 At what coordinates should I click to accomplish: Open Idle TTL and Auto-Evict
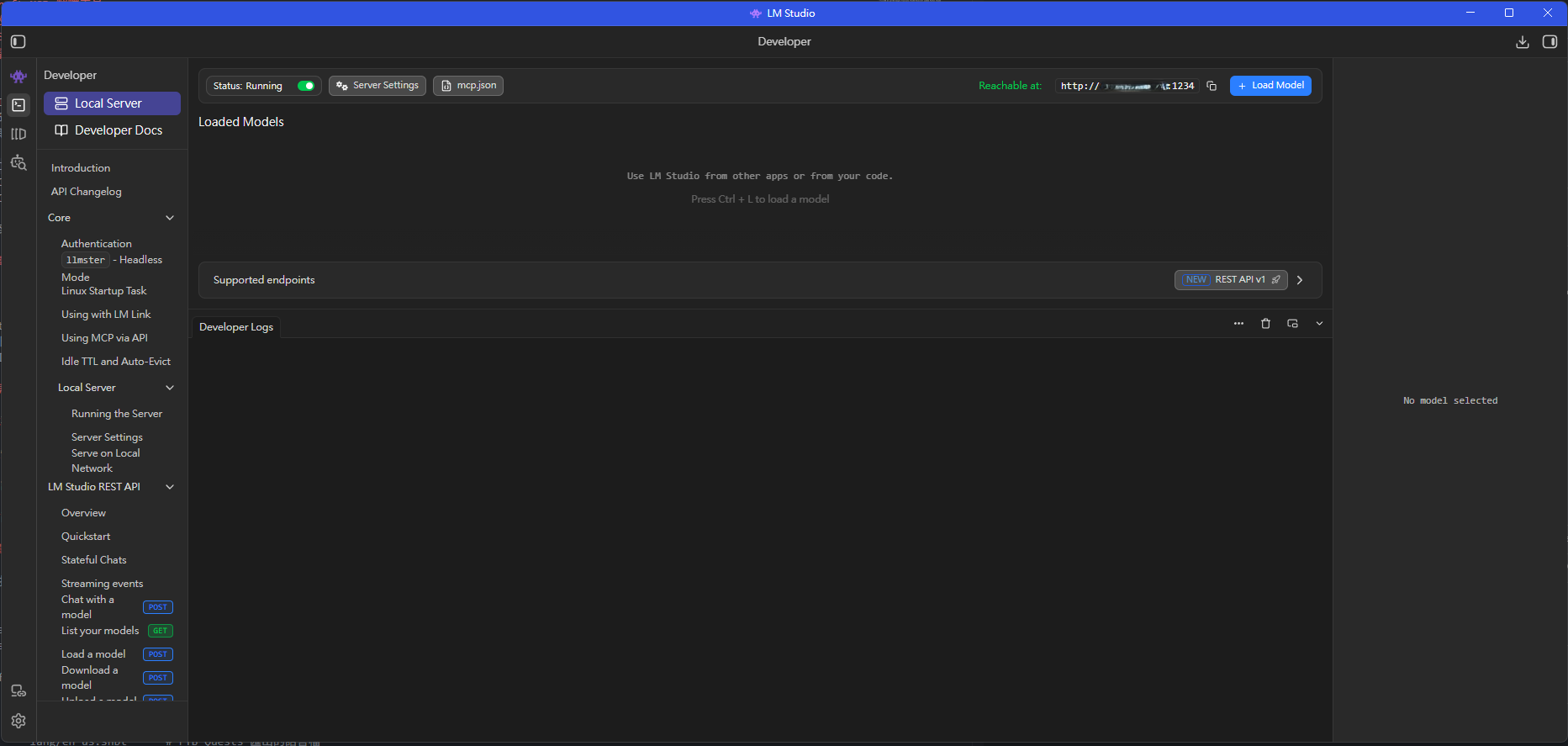[x=116, y=362]
